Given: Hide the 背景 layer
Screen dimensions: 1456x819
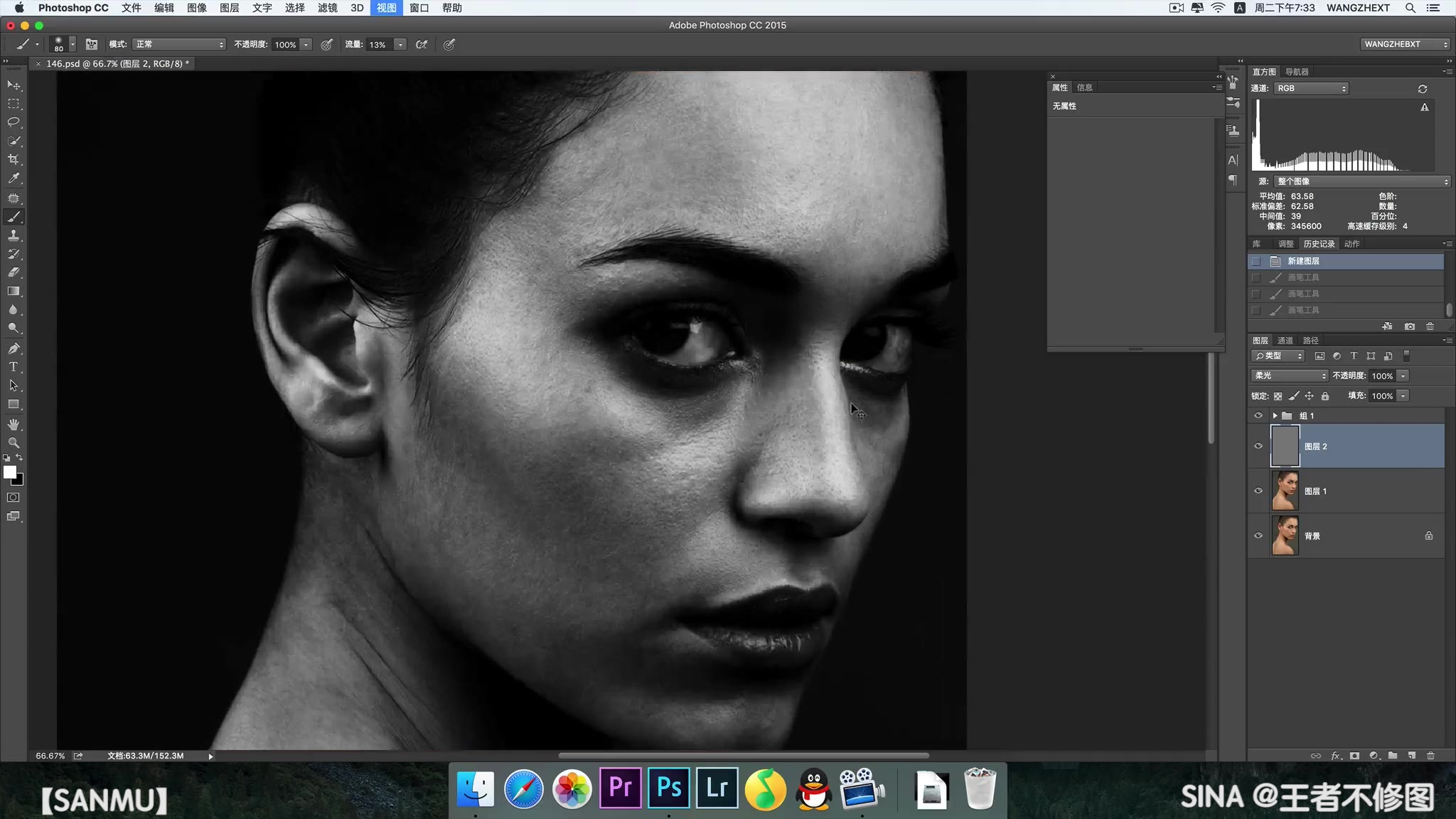Looking at the screenshot, I should pyautogui.click(x=1258, y=536).
